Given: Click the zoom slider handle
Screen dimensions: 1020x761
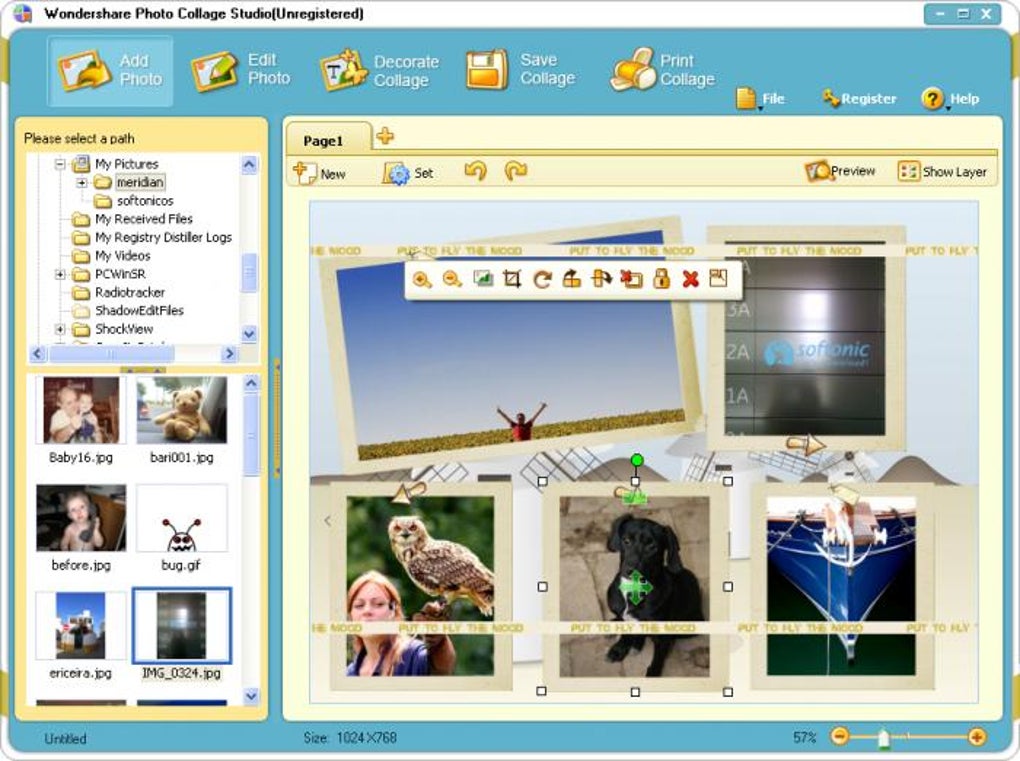Looking at the screenshot, I should [x=883, y=738].
